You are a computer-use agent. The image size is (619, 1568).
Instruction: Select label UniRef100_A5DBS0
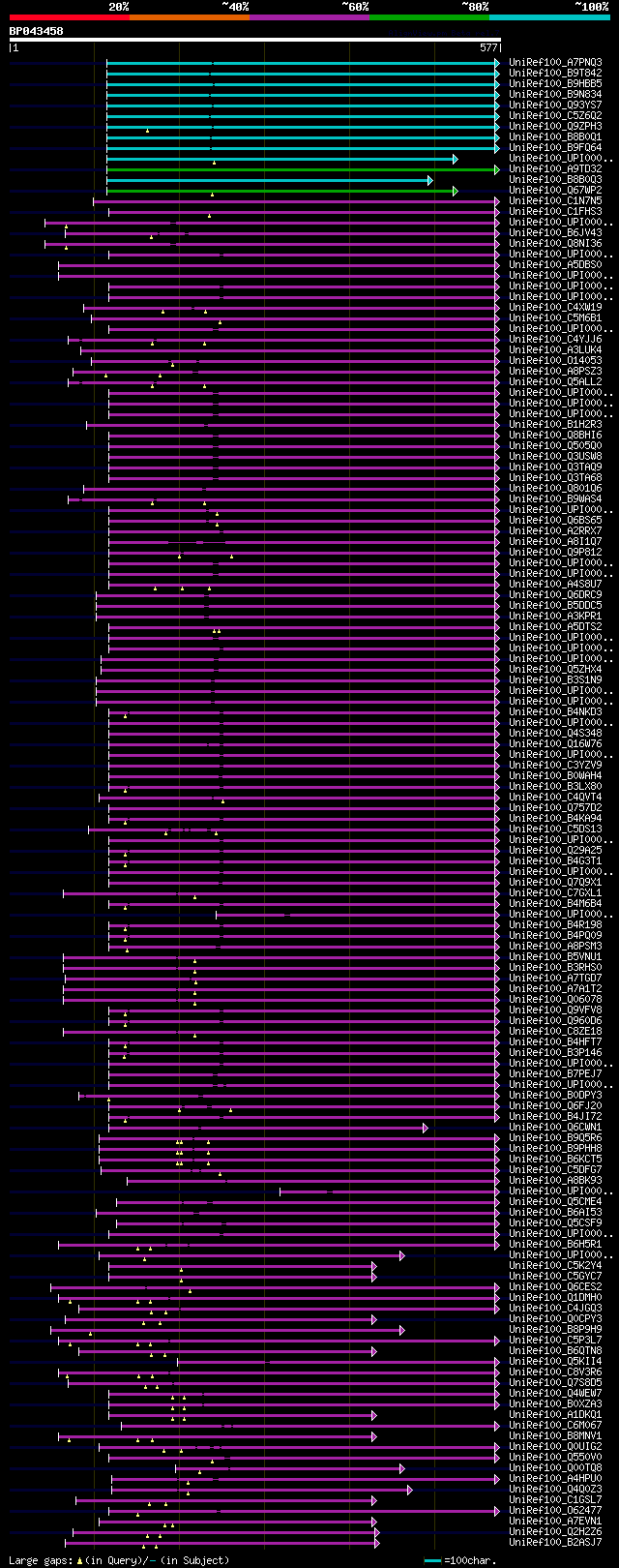555,264
